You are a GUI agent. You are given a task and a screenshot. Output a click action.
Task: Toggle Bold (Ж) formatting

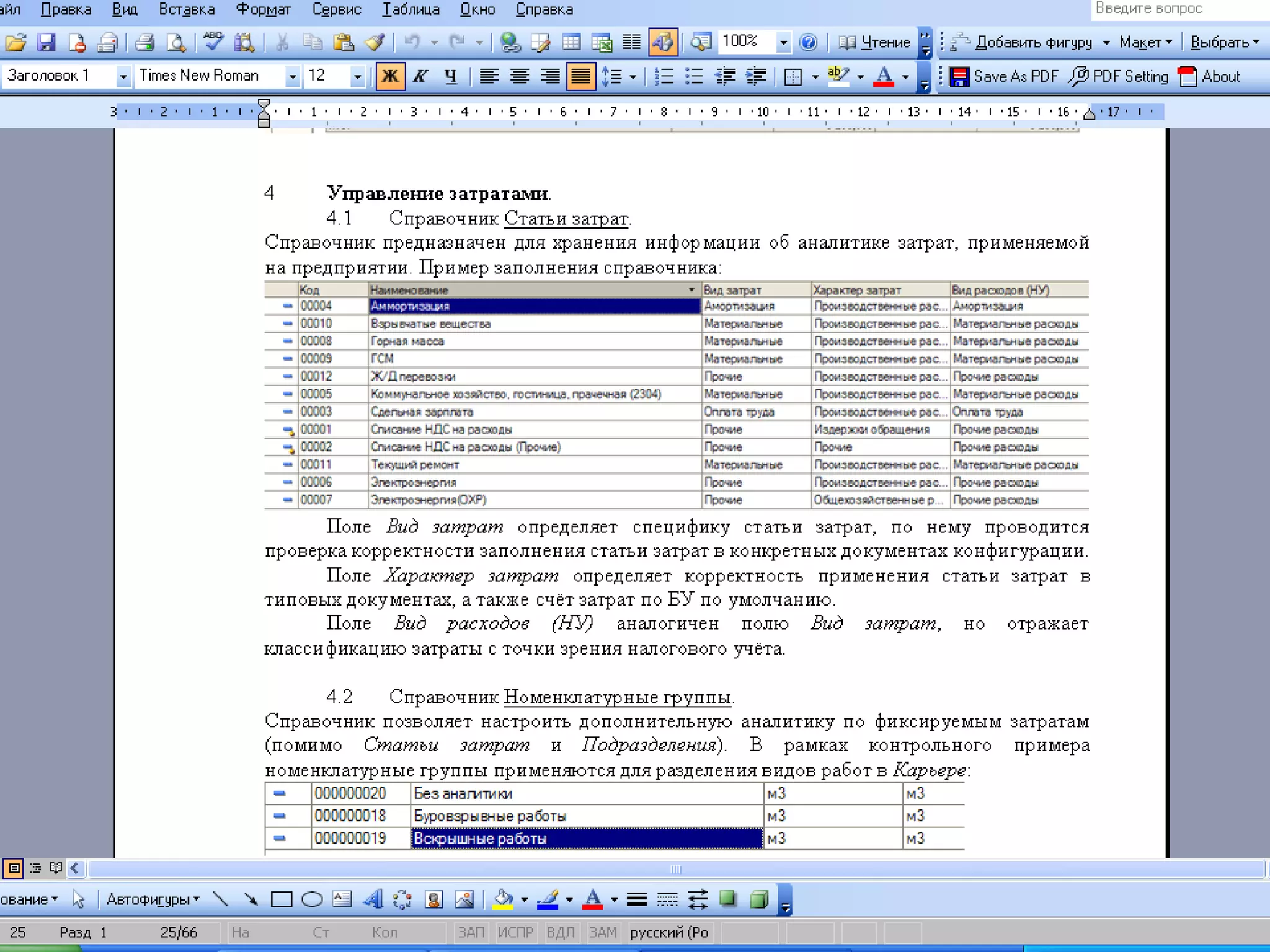pos(390,76)
